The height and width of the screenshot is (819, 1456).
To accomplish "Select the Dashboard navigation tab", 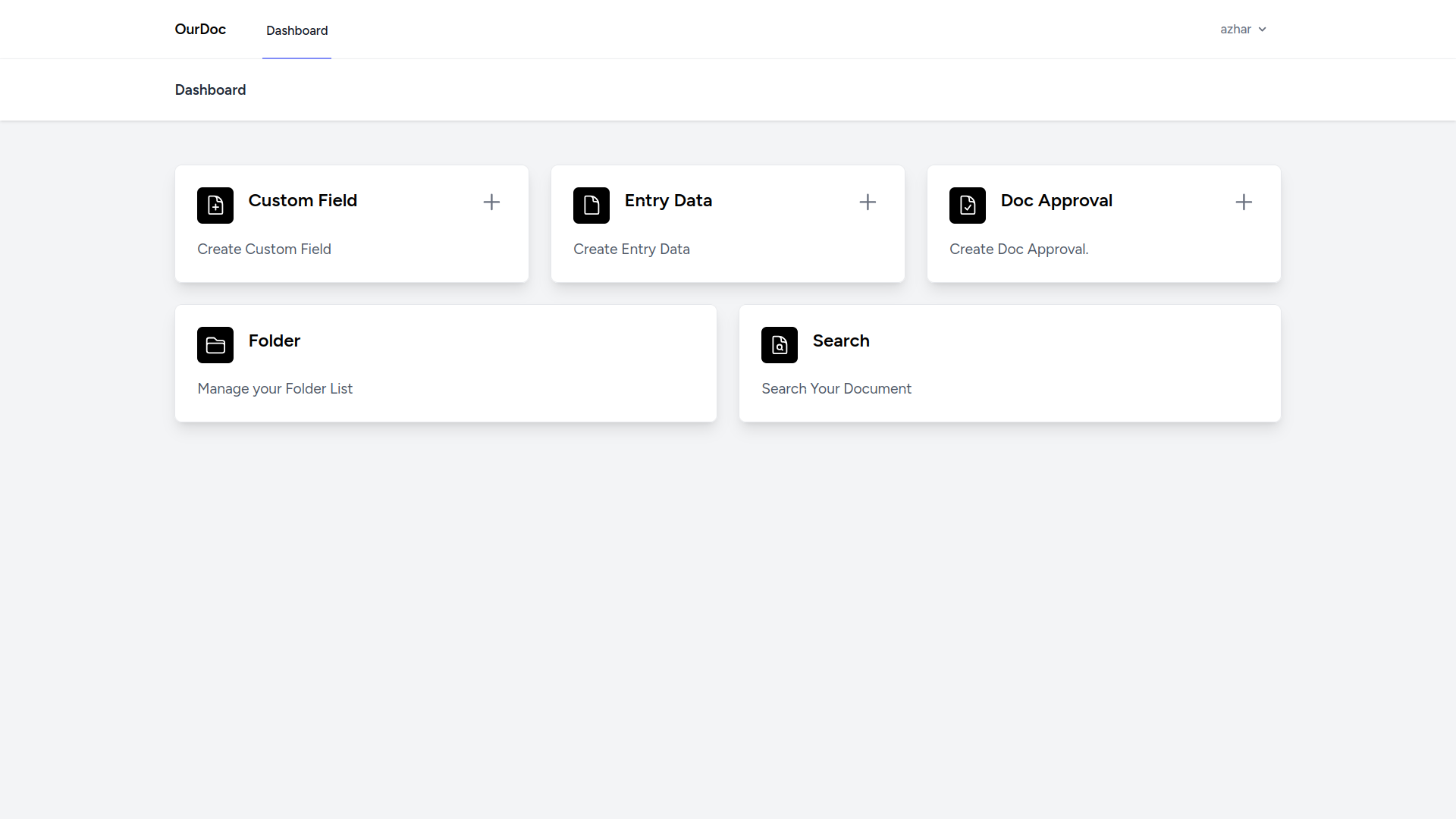I will (x=297, y=30).
